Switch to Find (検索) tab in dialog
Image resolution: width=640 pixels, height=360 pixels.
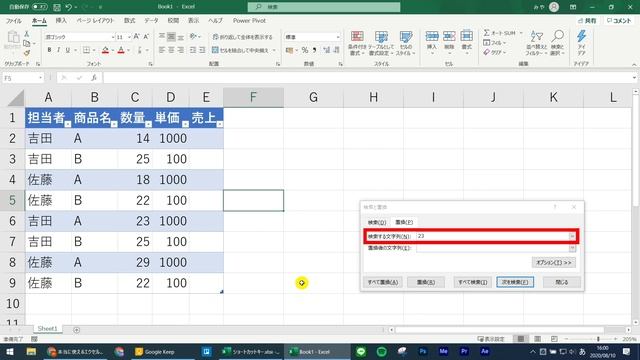point(376,222)
